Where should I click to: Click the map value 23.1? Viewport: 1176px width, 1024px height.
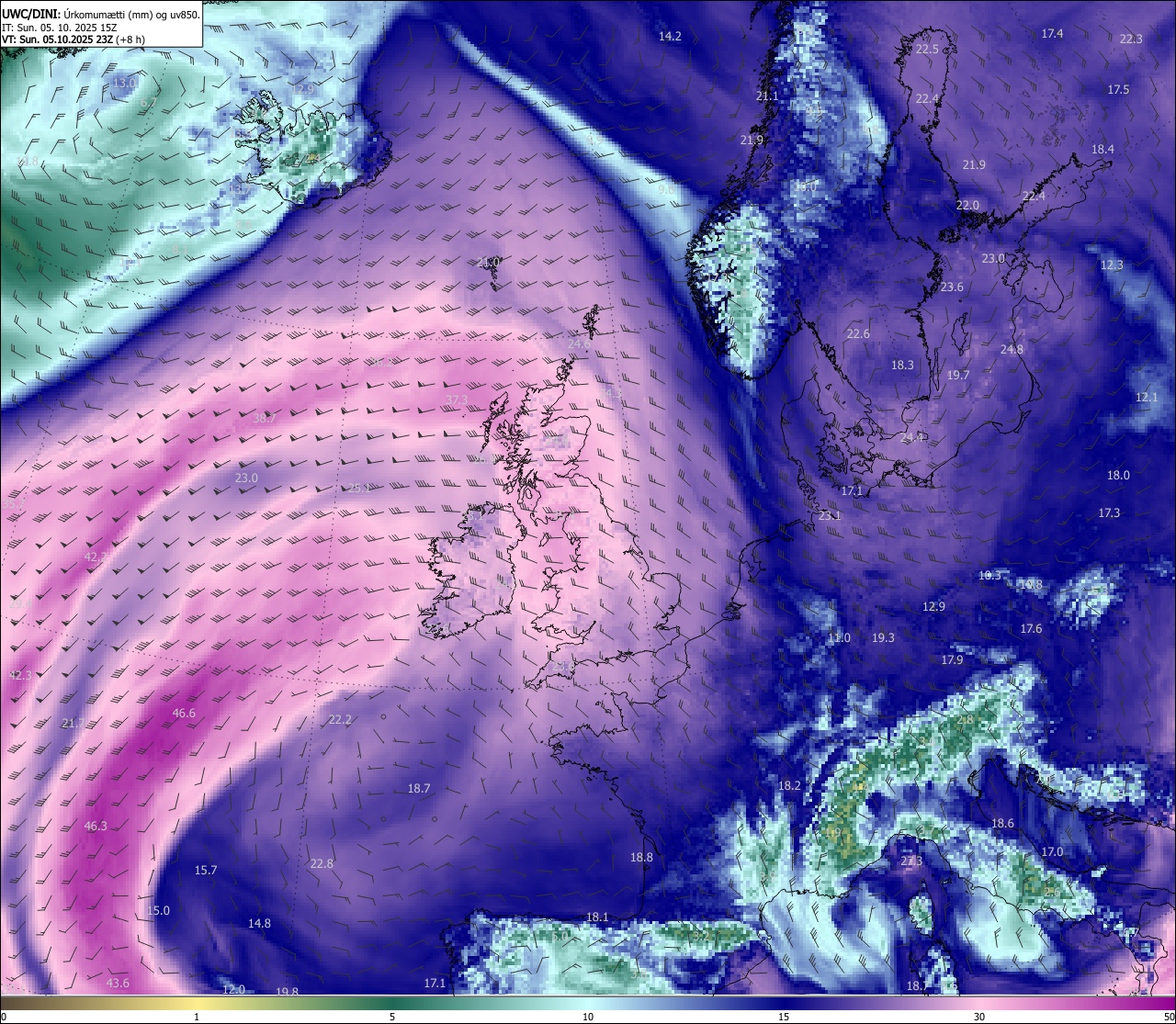pos(830,516)
